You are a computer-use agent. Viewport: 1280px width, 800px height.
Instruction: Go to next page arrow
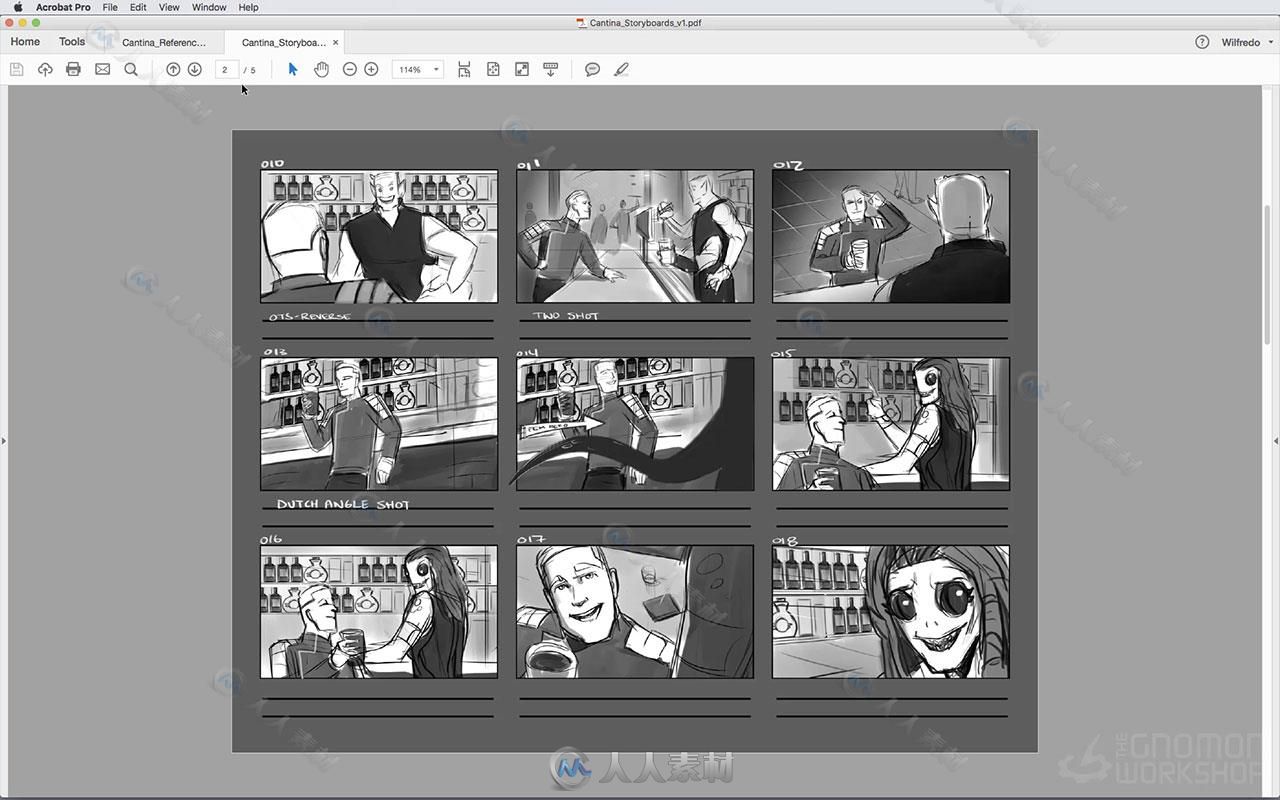click(x=195, y=69)
